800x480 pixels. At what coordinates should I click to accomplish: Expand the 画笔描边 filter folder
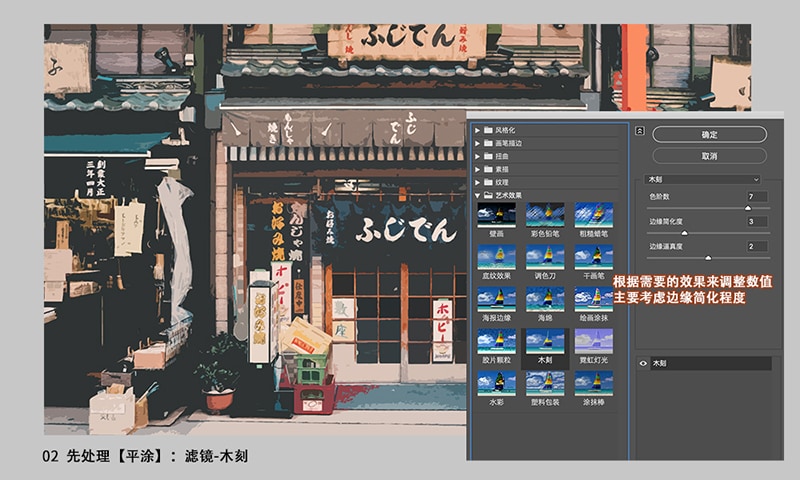click(477, 143)
